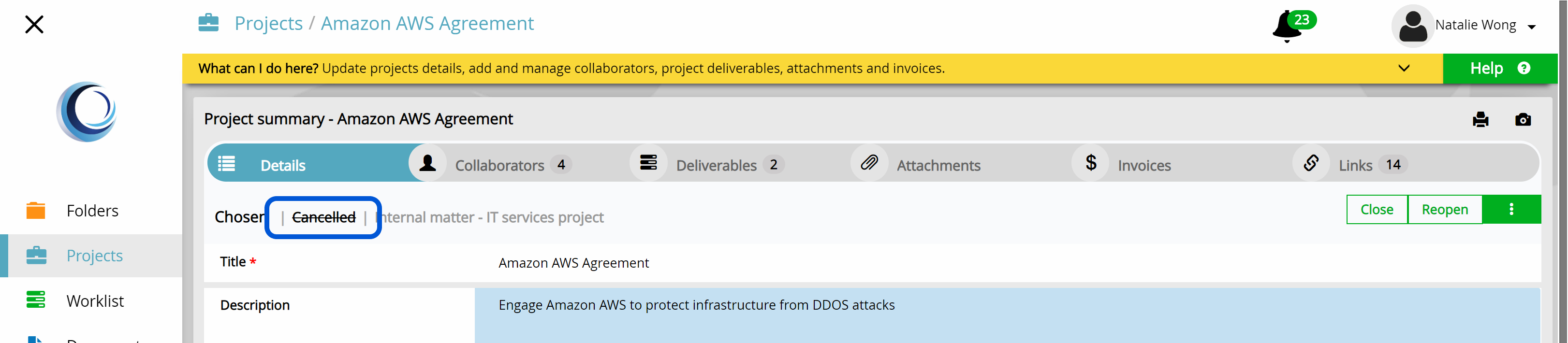Click the Close project button

pyautogui.click(x=1376, y=209)
